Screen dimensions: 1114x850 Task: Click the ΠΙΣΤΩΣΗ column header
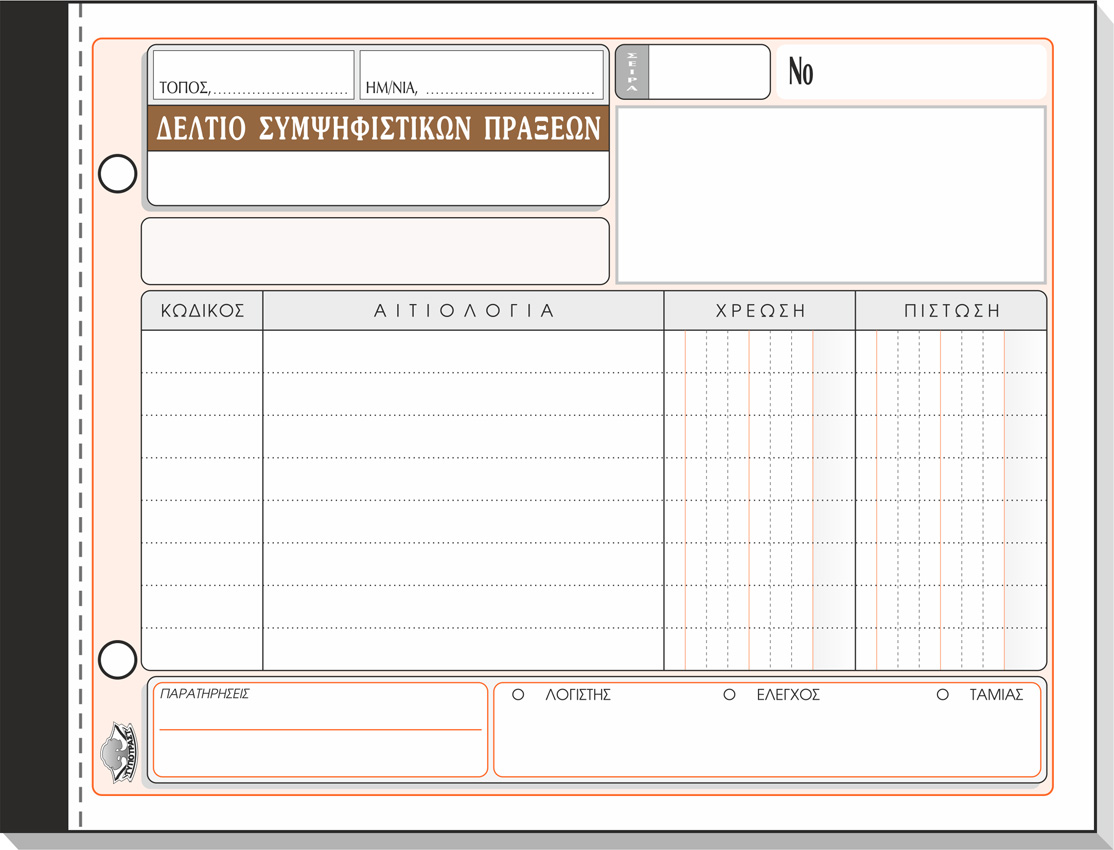point(951,311)
